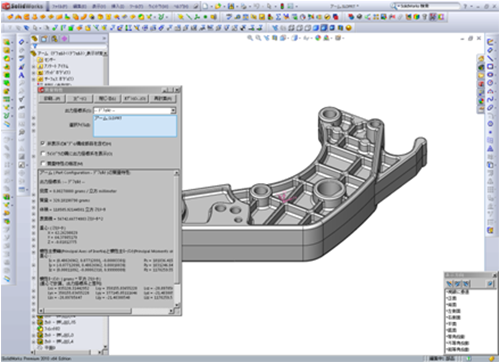The height and width of the screenshot is (363, 500).
Task: Open the ConfigurationManager tab icon
Action: [x=54, y=39]
